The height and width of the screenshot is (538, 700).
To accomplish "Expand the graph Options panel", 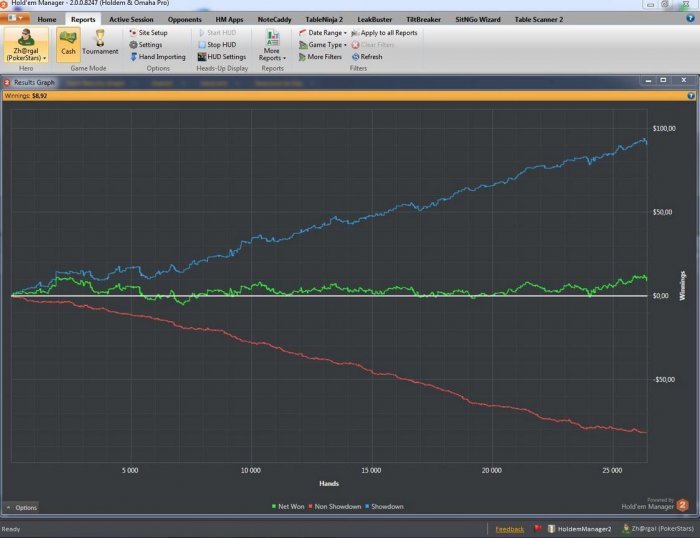I will click(21, 508).
